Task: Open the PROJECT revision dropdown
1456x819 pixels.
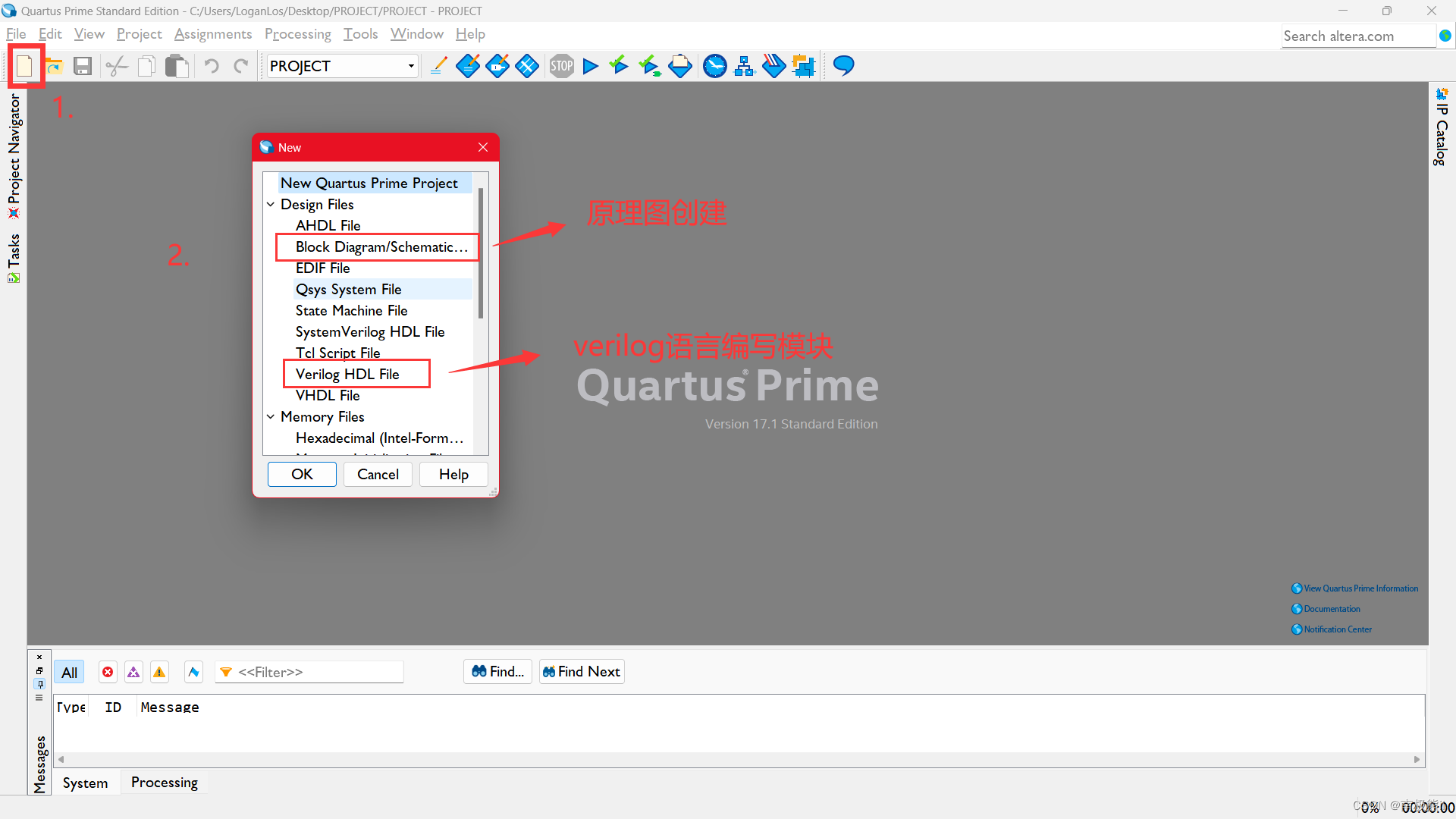Action: click(x=411, y=66)
